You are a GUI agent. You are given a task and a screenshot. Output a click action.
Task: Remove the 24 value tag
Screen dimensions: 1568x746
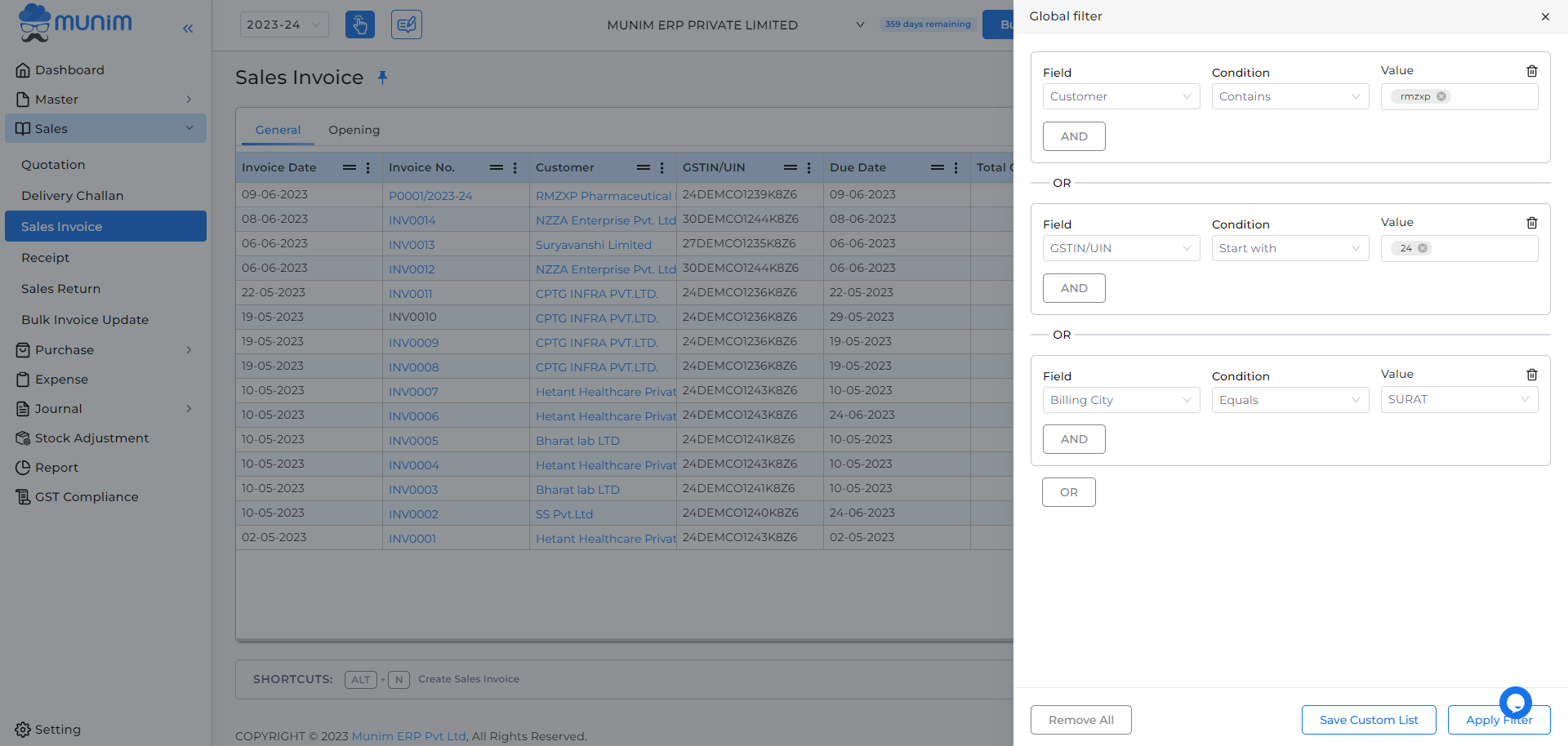[1423, 248]
